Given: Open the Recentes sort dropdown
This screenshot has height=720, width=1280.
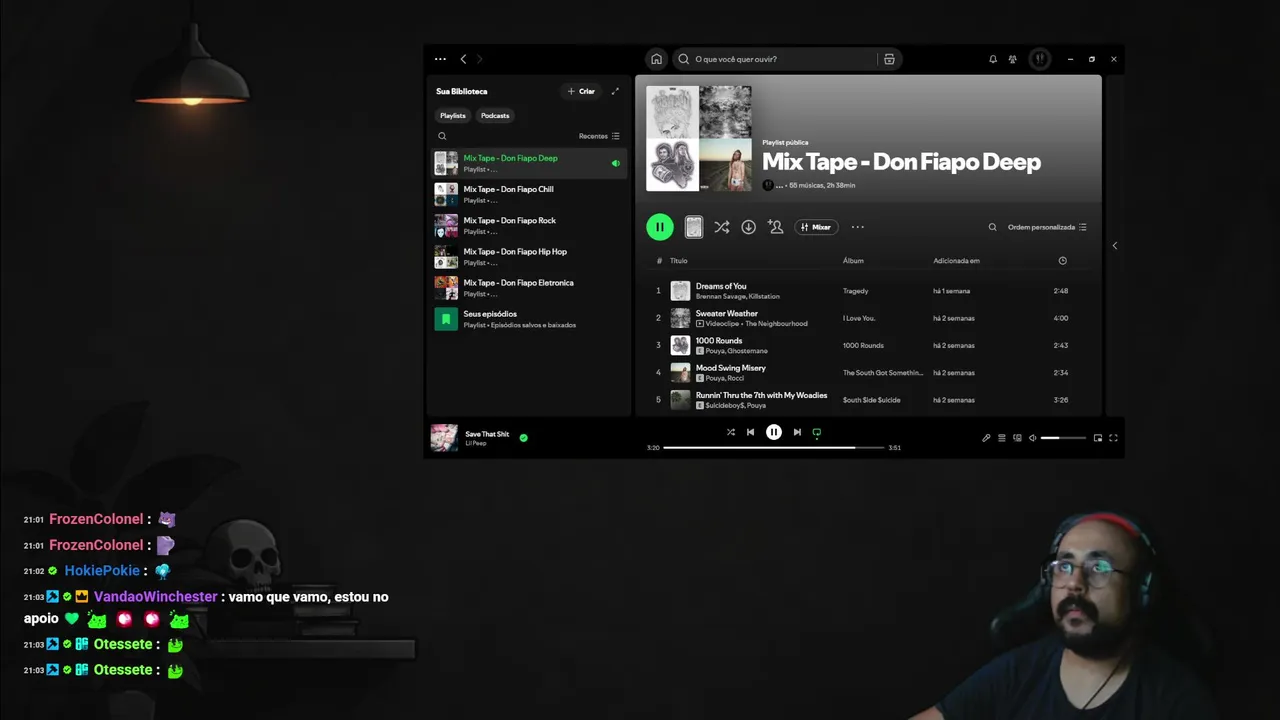Looking at the screenshot, I should point(599,136).
